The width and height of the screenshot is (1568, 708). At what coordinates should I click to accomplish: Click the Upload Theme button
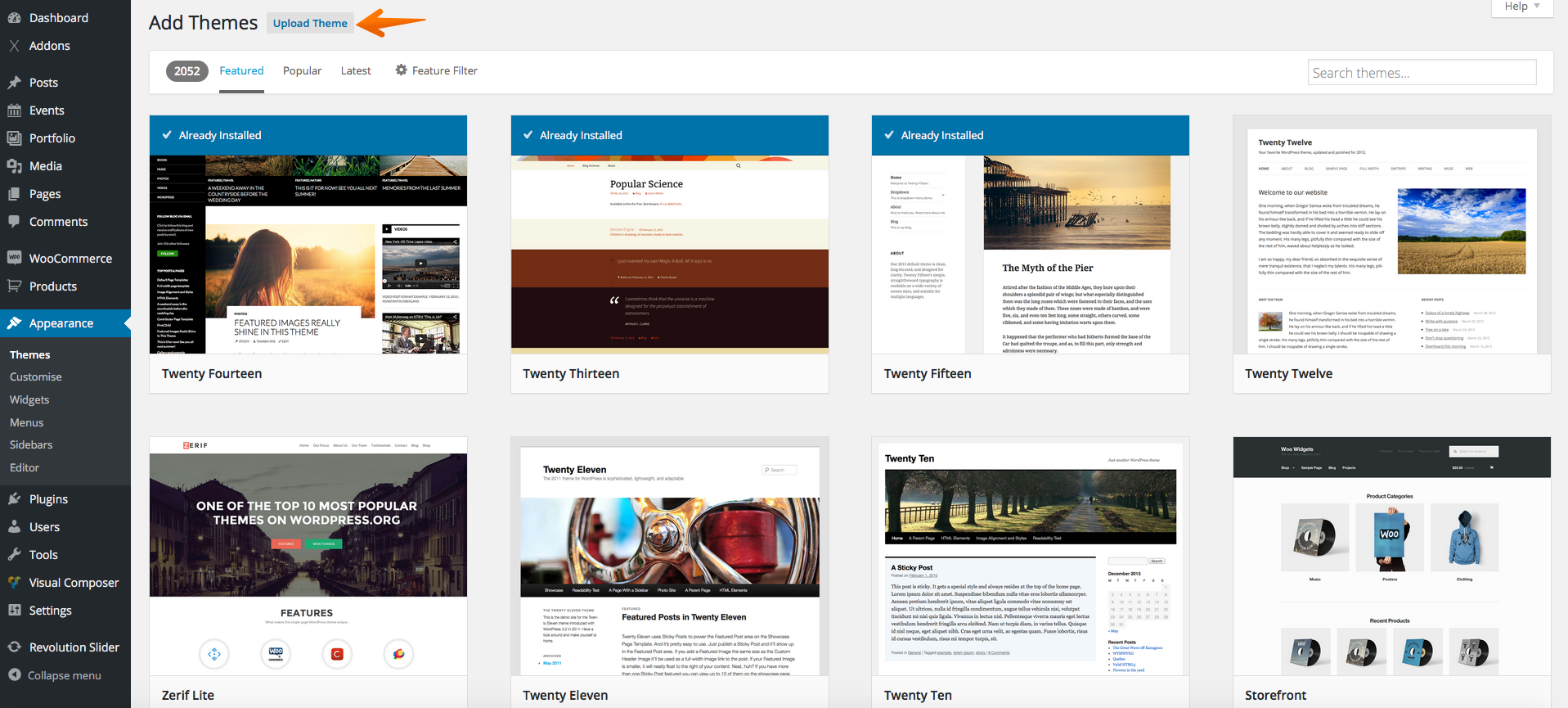point(310,23)
